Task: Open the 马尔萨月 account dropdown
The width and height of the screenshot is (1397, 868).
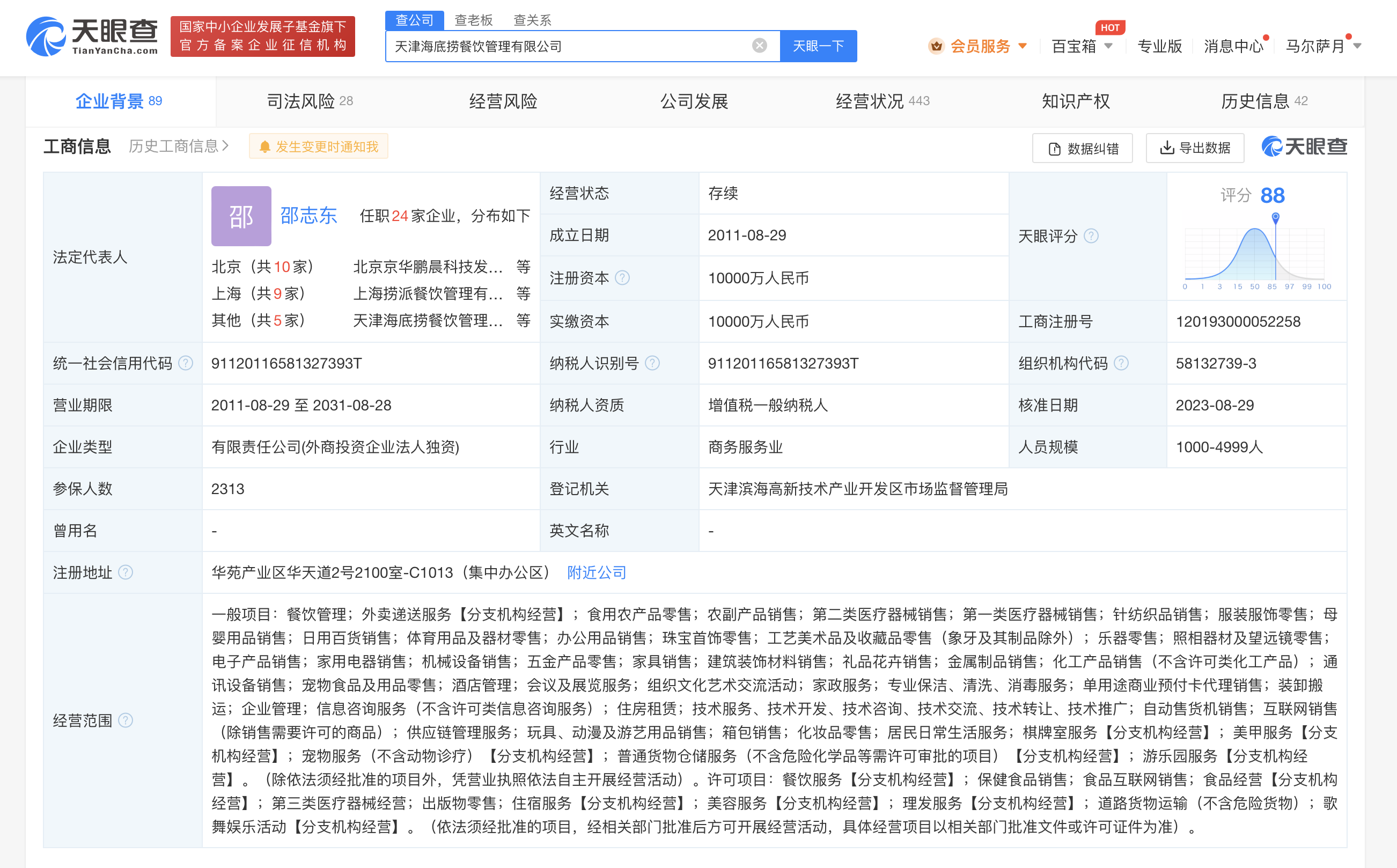Action: click(x=1357, y=46)
